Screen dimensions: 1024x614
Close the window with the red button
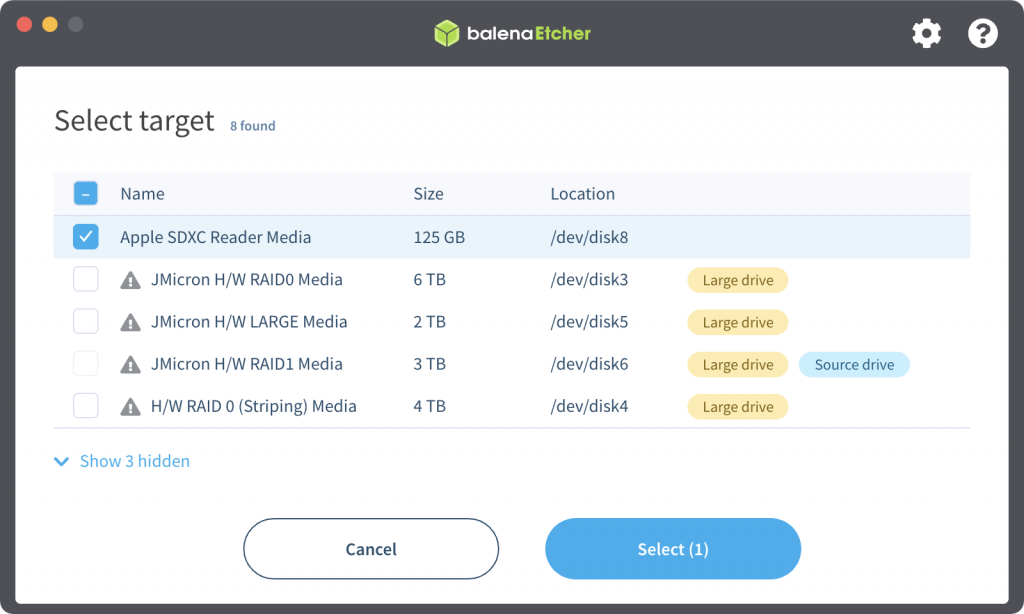click(24, 24)
